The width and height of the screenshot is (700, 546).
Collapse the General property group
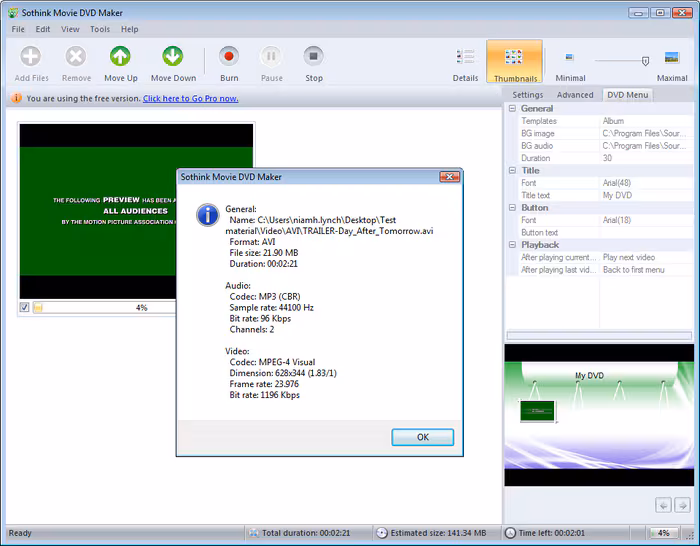512,108
